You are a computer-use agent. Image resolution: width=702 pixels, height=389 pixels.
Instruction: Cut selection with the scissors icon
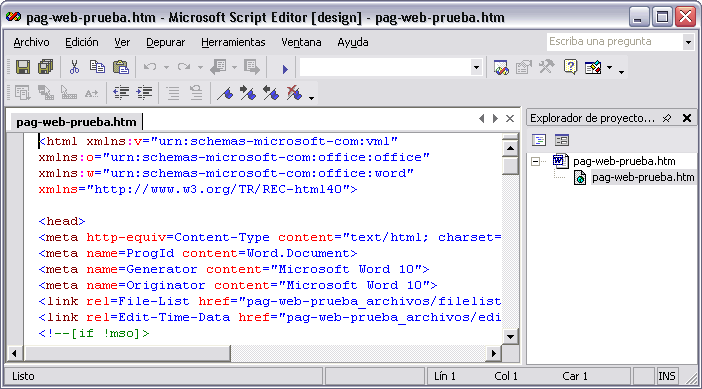(74, 67)
